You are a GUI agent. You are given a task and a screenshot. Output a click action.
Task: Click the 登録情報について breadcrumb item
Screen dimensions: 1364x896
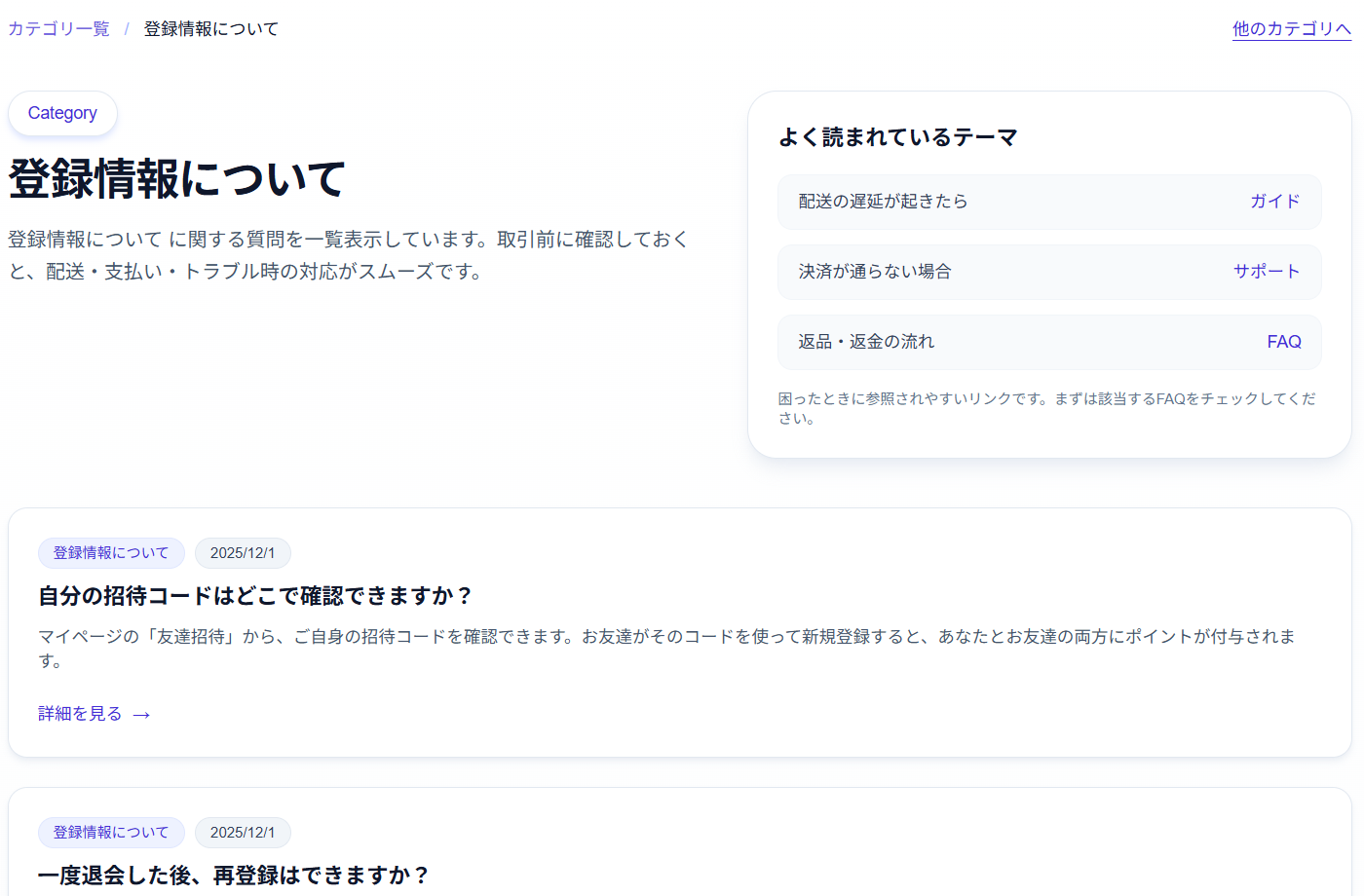(x=210, y=29)
